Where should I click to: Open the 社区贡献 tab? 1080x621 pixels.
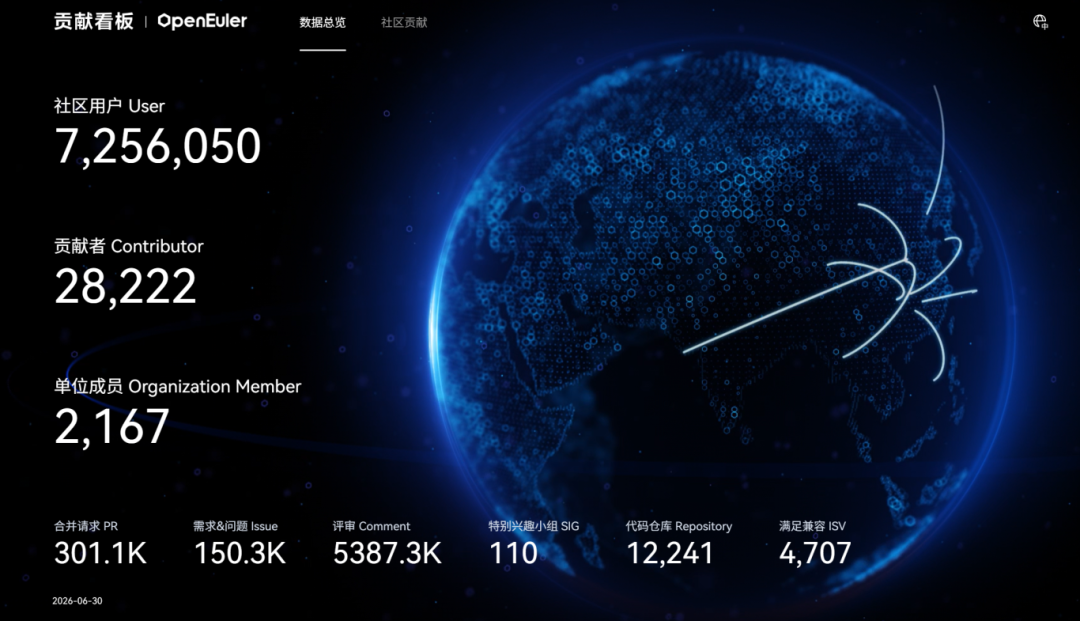point(404,23)
